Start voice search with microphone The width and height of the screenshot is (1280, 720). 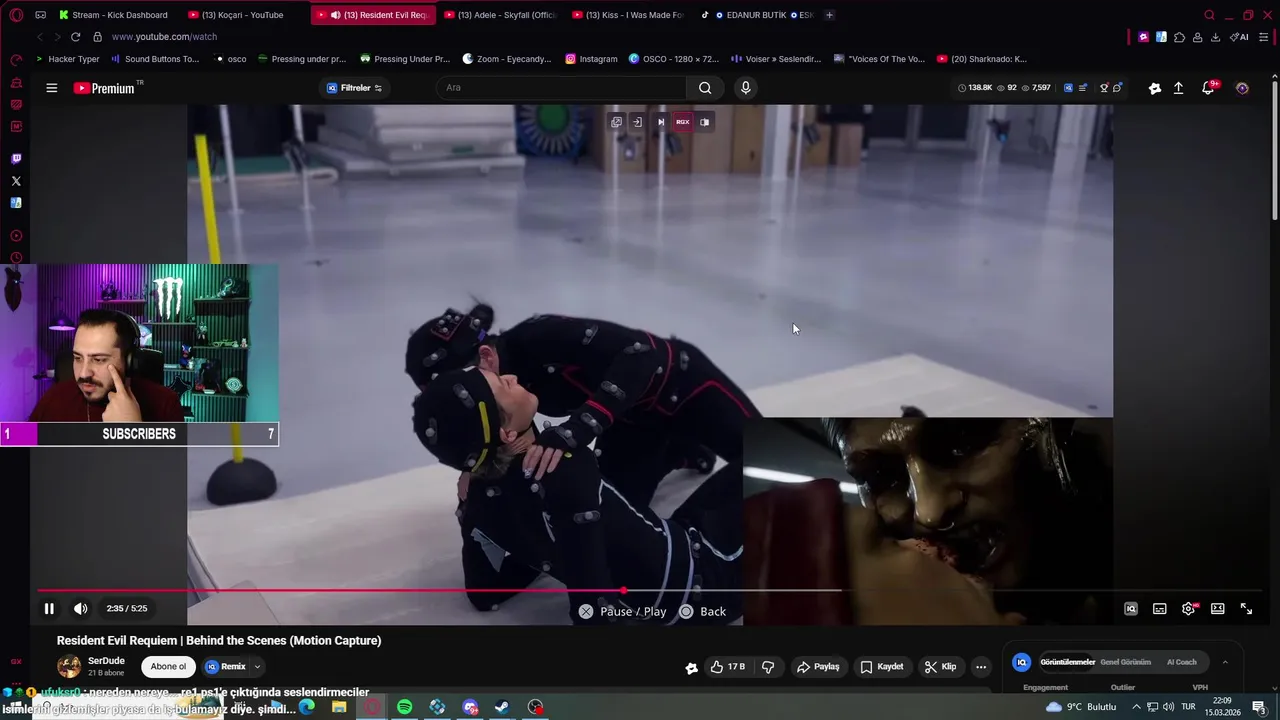(x=745, y=88)
